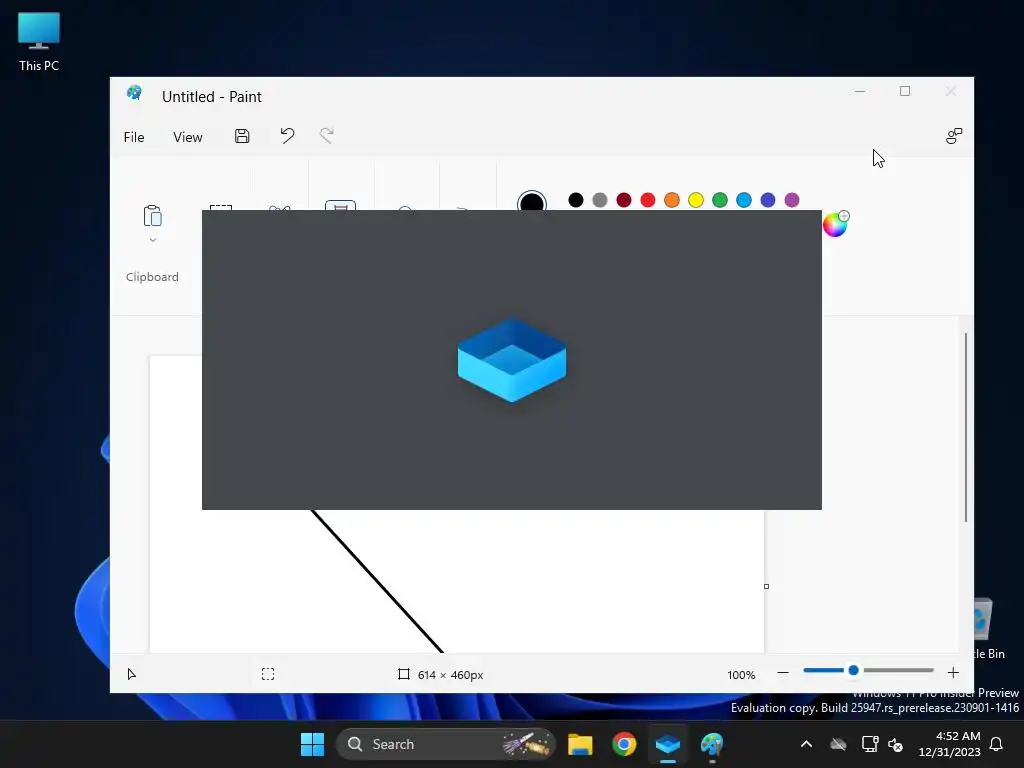This screenshot has width=1024, height=768.
Task: Open the Windows Start button
Action: 312,744
